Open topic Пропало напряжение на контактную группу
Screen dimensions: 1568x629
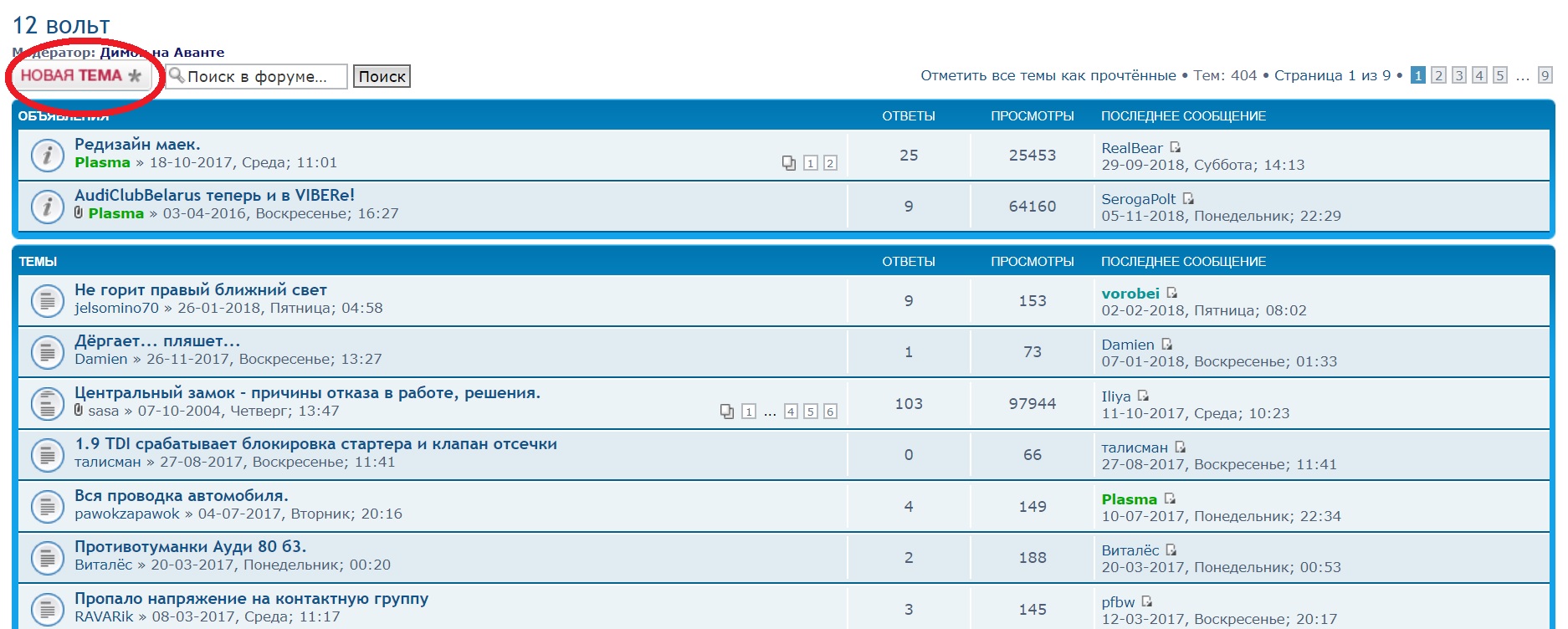click(x=251, y=598)
